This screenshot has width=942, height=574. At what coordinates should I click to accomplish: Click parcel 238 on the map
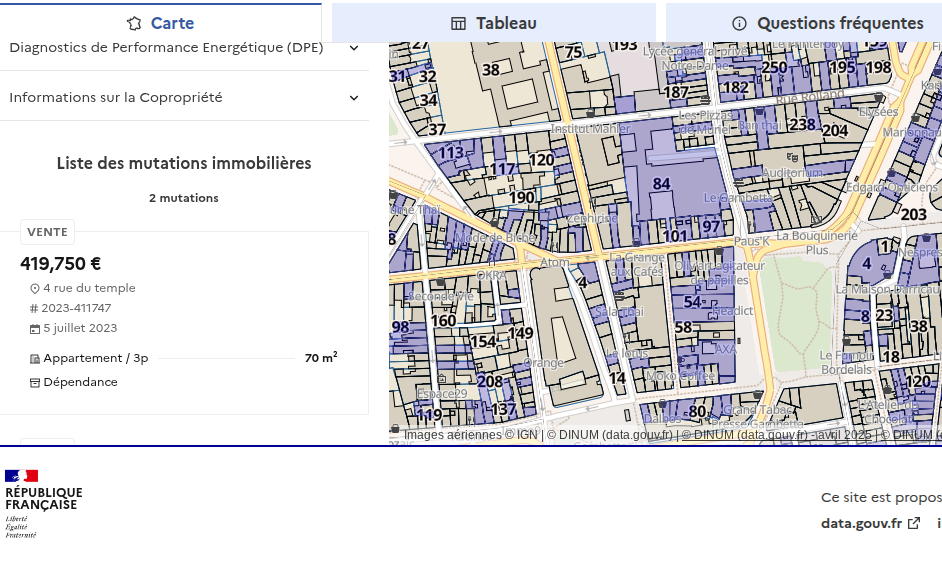(803, 124)
